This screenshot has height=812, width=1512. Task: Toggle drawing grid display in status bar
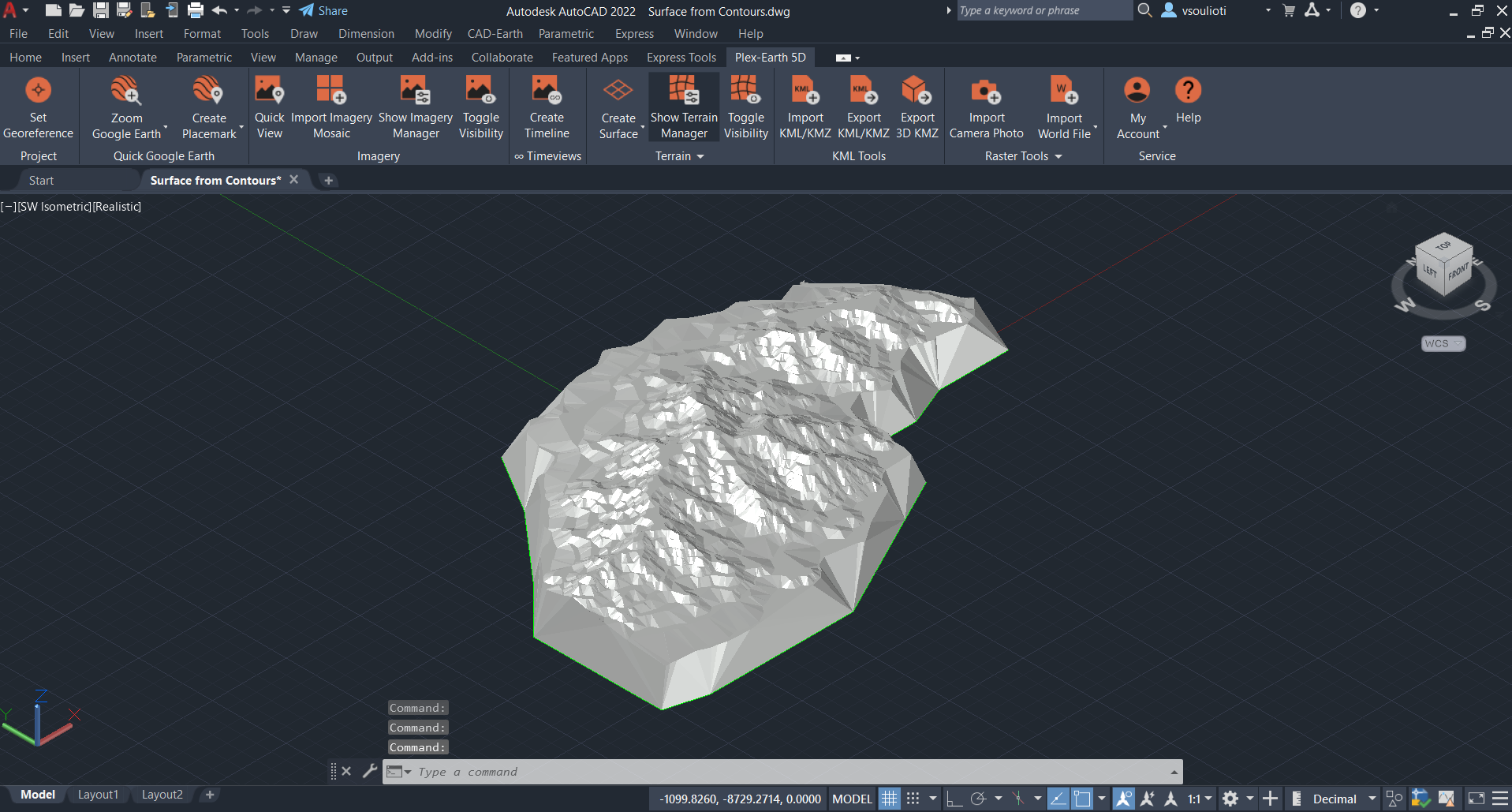tap(889, 799)
